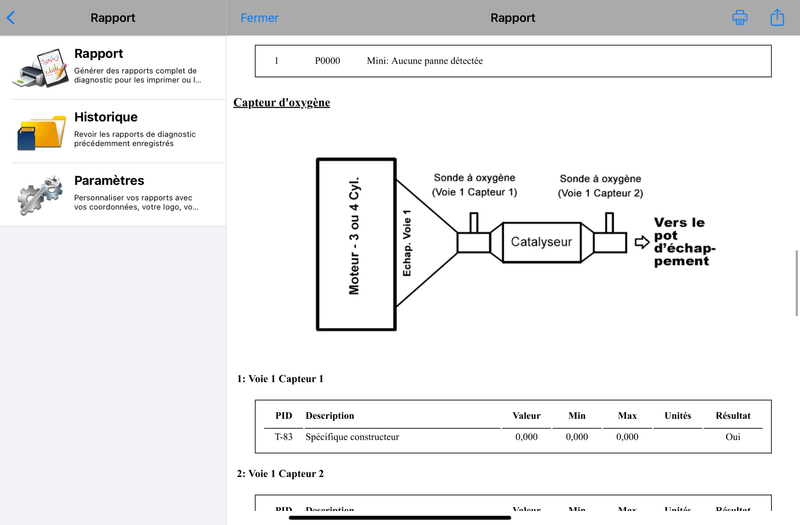This screenshot has width=800, height=525.
Task: Click the Valeur column header in first table
Action: (x=527, y=416)
